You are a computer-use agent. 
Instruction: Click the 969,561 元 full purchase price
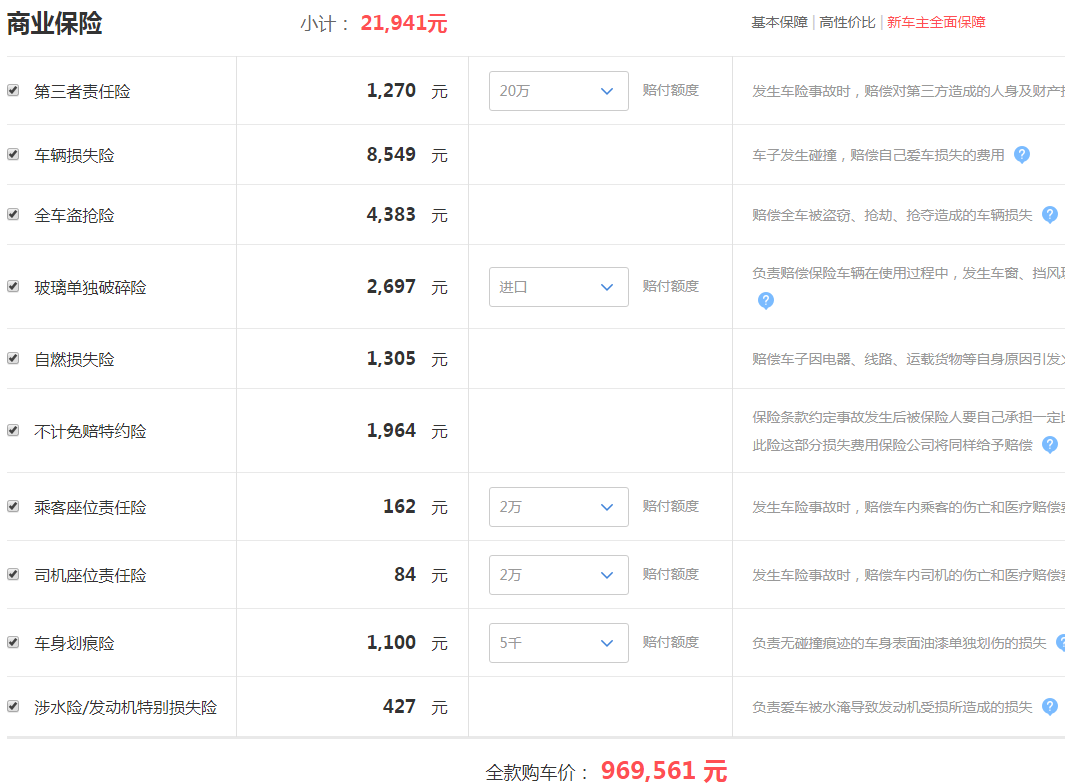click(x=664, y=771)
